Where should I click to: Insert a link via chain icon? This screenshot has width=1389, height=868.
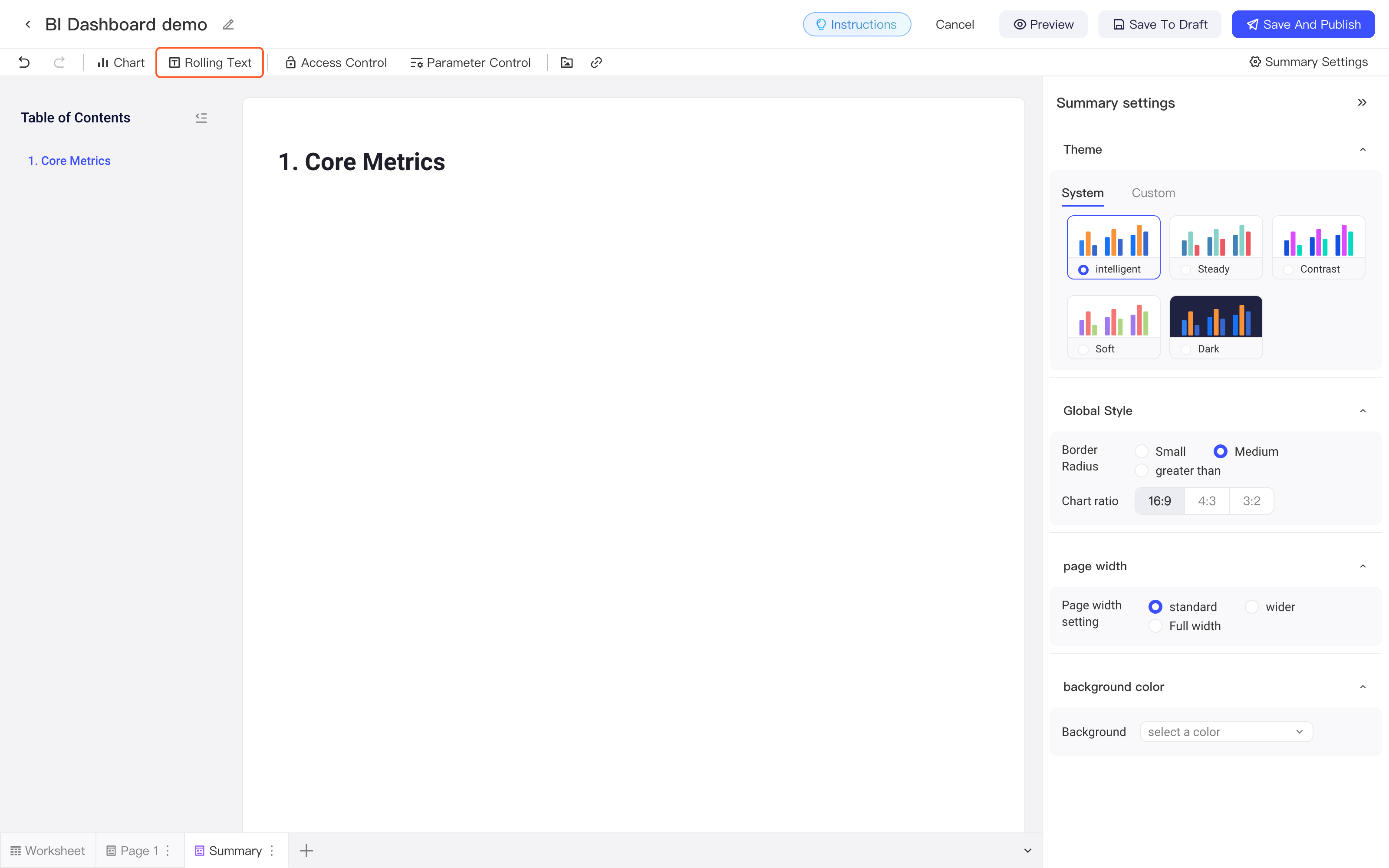point(596,62)
